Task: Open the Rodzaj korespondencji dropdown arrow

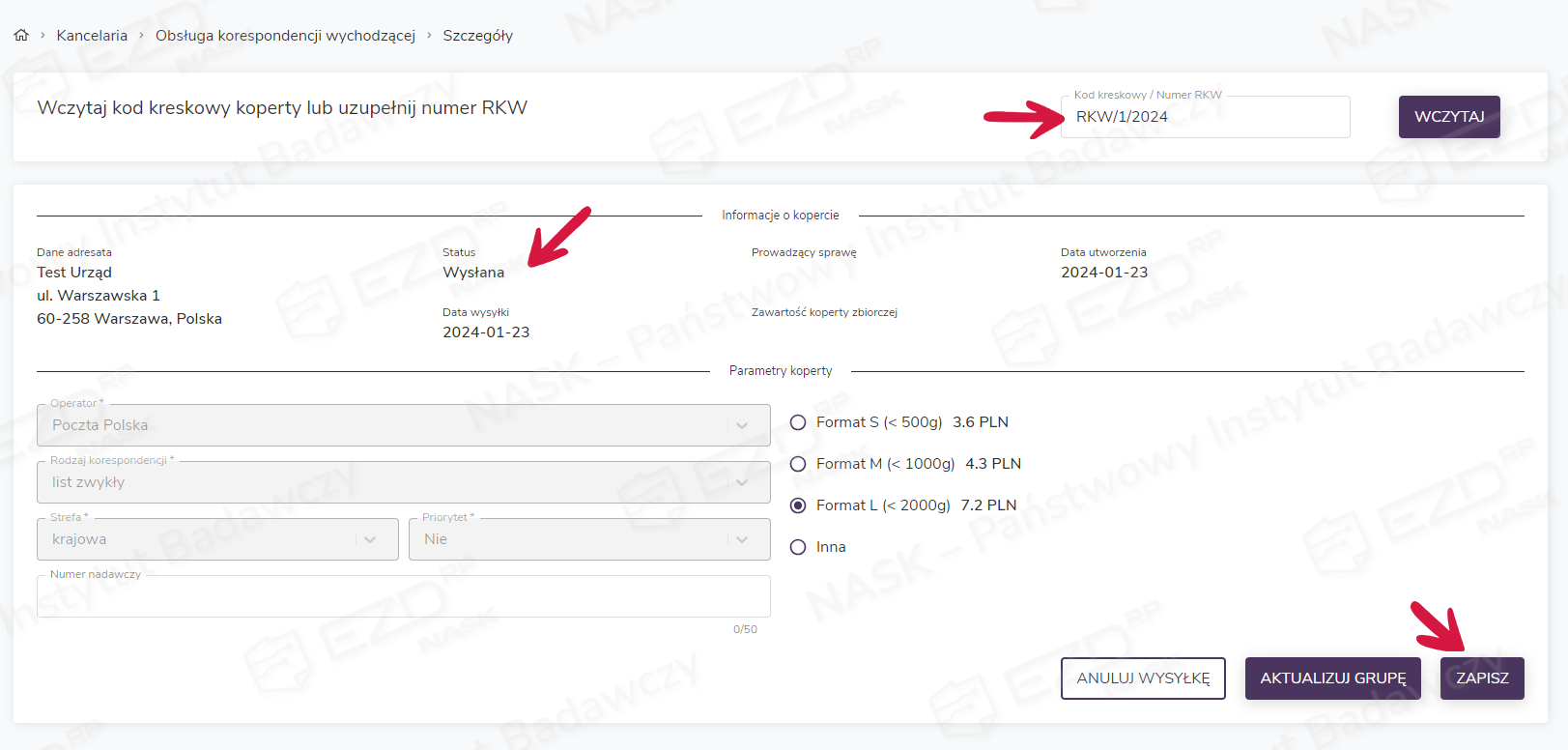Action: coord(741,482)
